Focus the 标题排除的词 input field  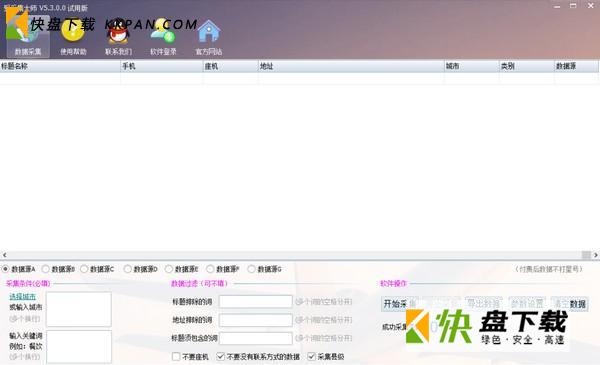[x=256, y=301]
